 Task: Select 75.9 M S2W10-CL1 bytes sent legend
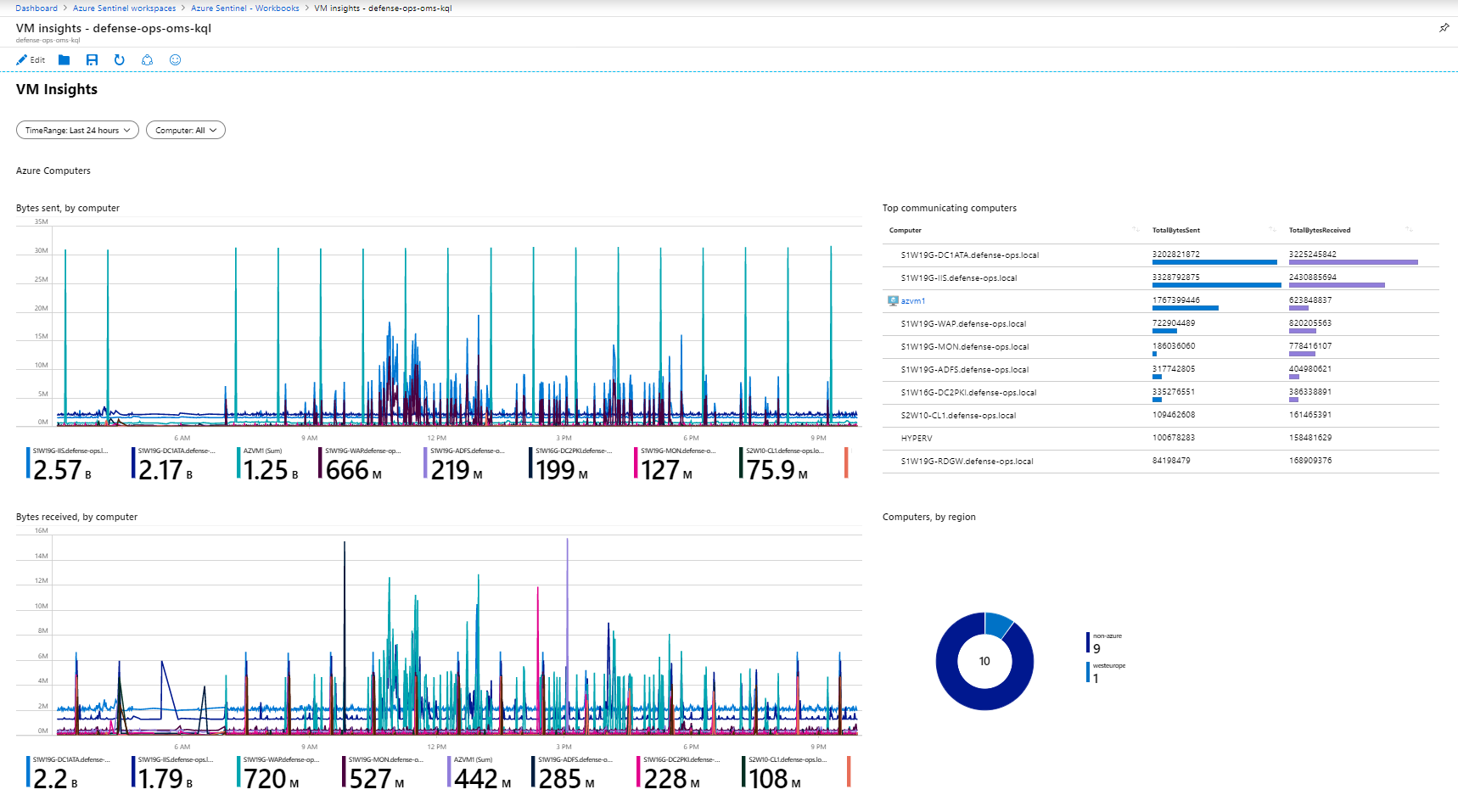click(x=782, y=464)
